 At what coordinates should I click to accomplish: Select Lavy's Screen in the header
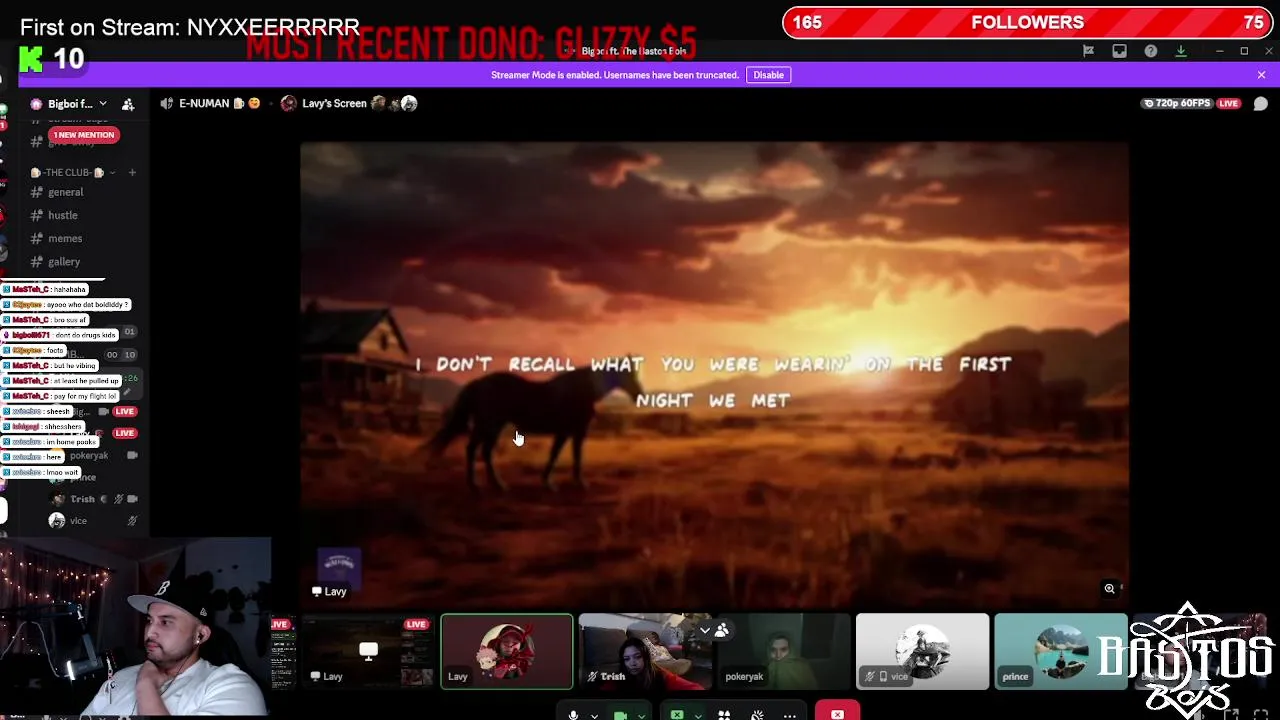pos(334,103)
